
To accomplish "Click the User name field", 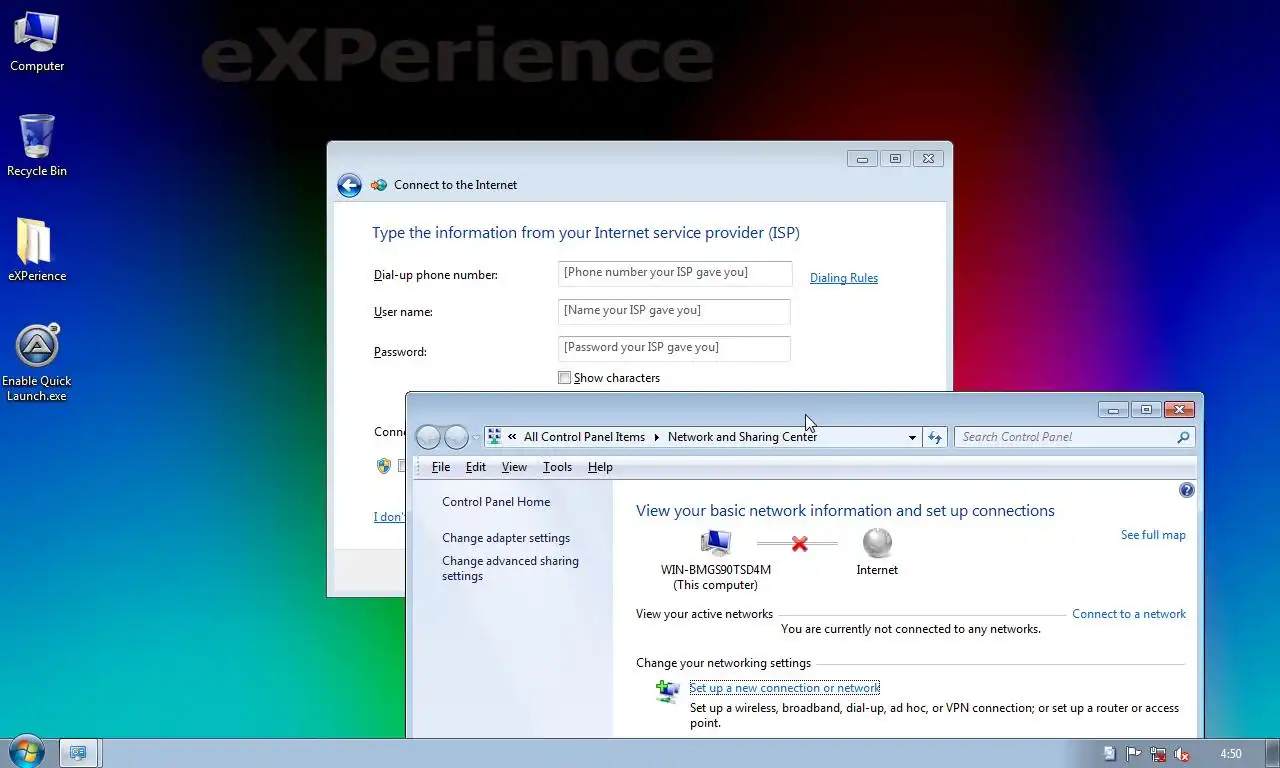I will [x=674, y=311].
